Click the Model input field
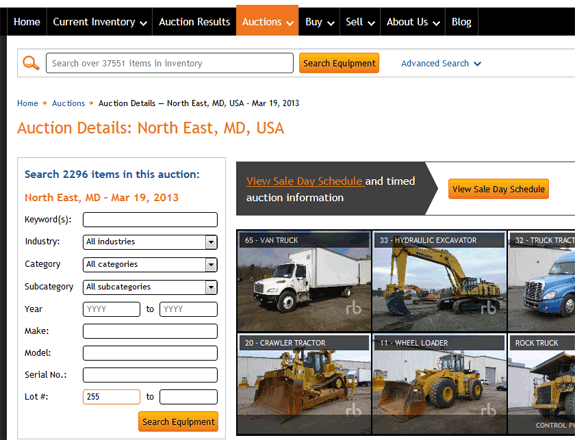Screen dimensions: 575x440 [150, 353]
